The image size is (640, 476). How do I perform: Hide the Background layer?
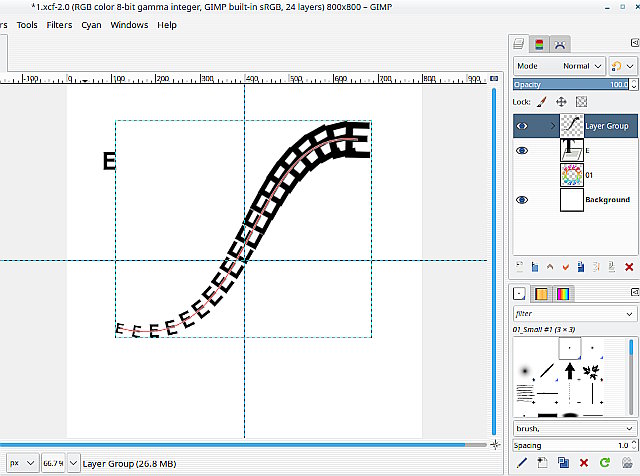522,200
